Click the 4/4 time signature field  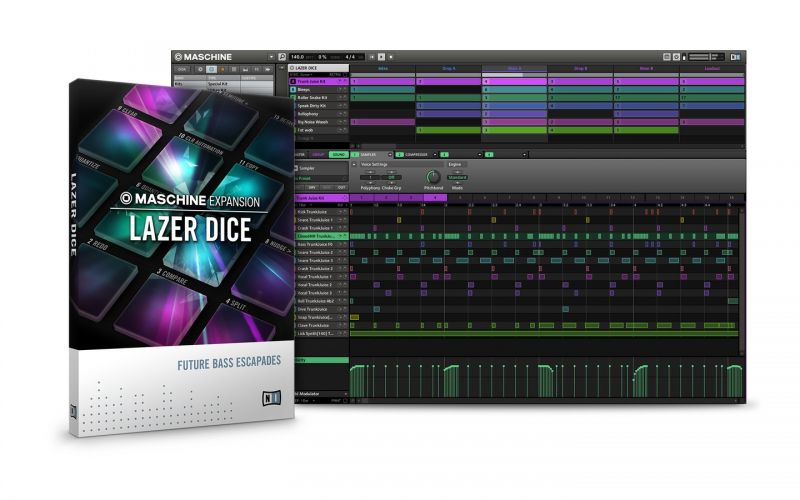coord(351,57)
